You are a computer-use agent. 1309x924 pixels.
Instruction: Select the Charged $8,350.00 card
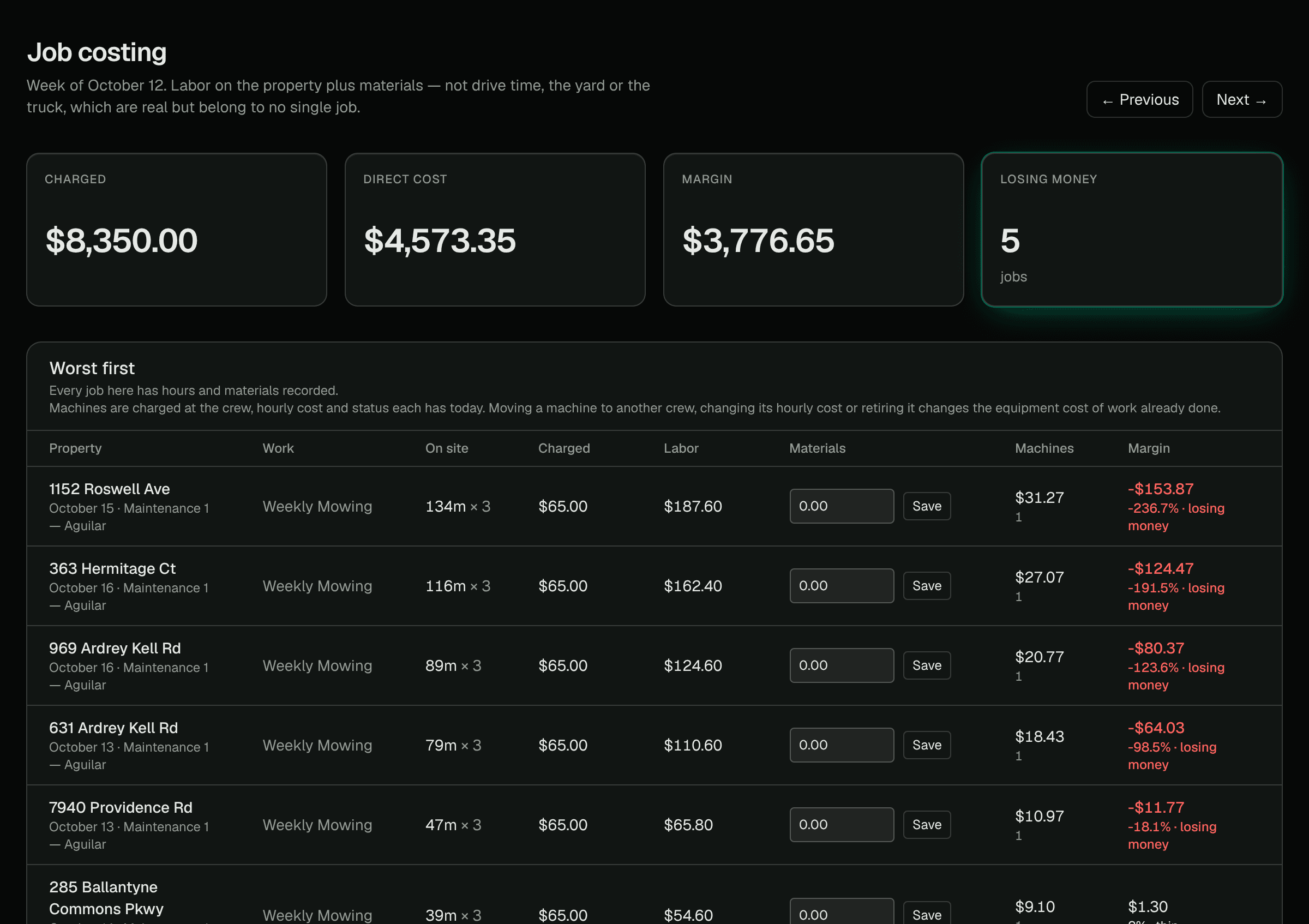177,229
